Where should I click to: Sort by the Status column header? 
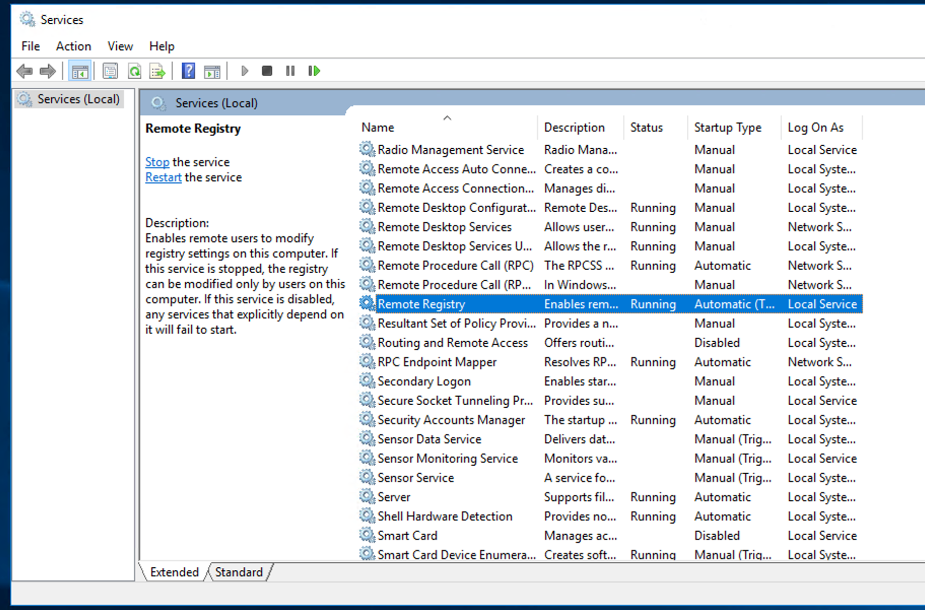pyautogui.click(x=655, y=127)
